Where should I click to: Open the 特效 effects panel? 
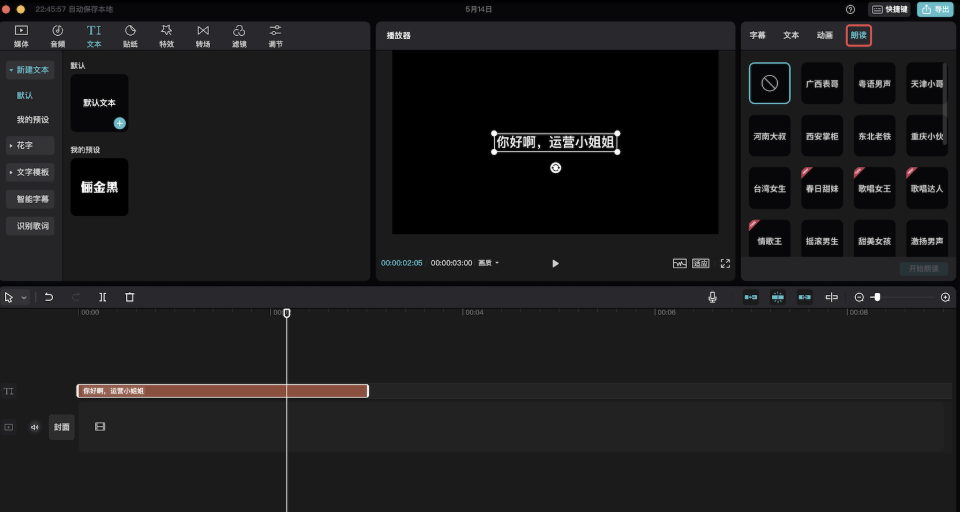point(166,35)
